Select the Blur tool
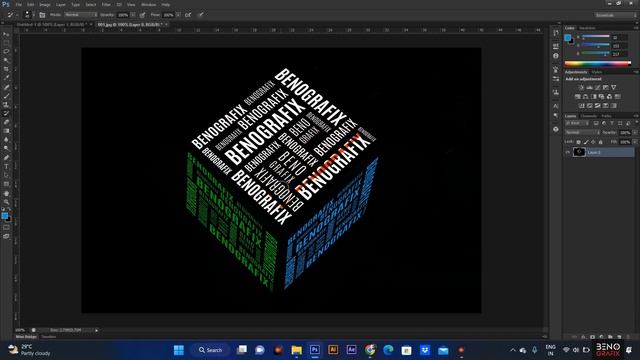This screenshot has width=640, height=360. click(x=6, y=140)
